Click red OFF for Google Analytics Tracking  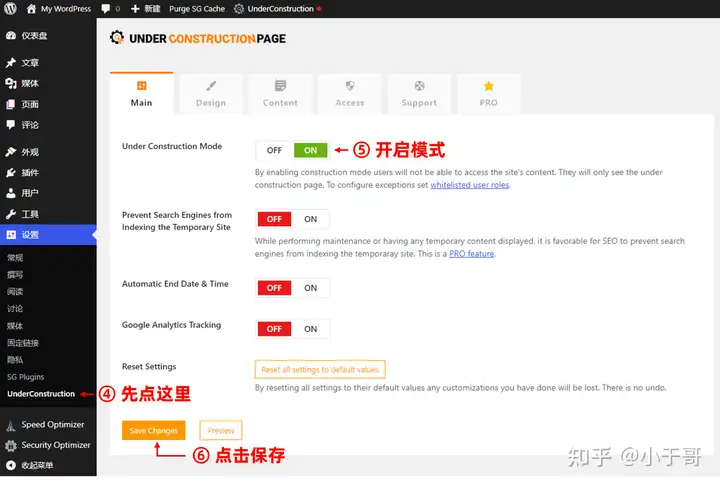click(274, 329)
